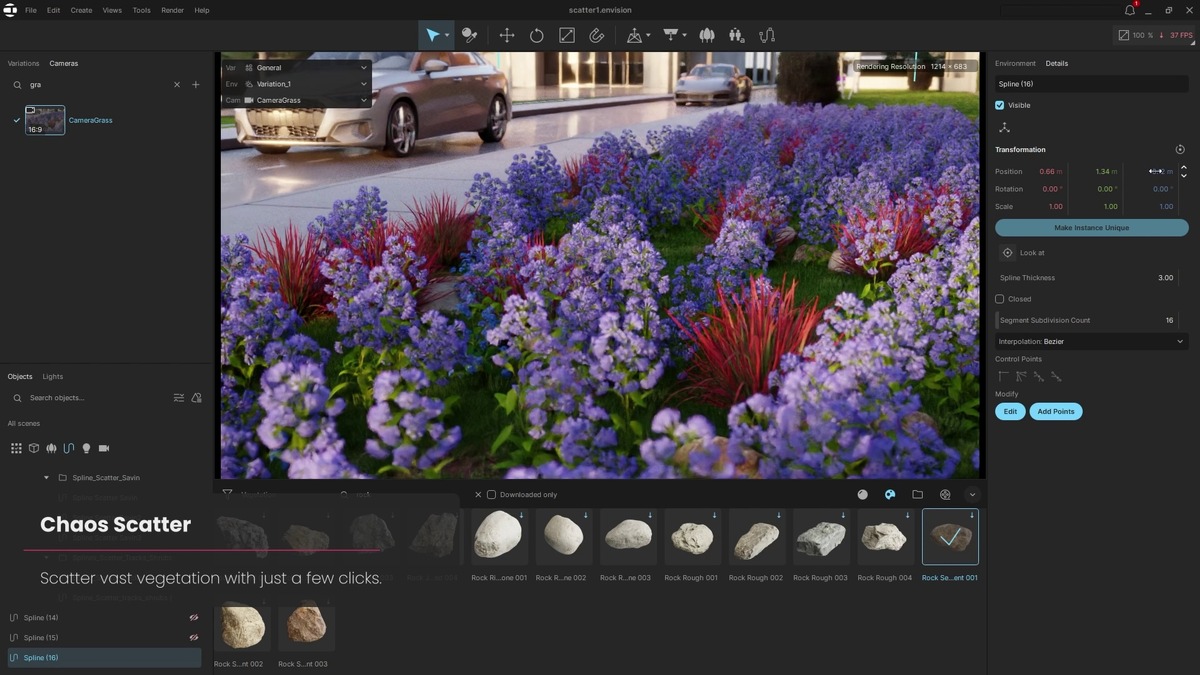Open object list filter settings icon
The width and height of the screenshot is (1200, 675).
click(x=179, y=398)
